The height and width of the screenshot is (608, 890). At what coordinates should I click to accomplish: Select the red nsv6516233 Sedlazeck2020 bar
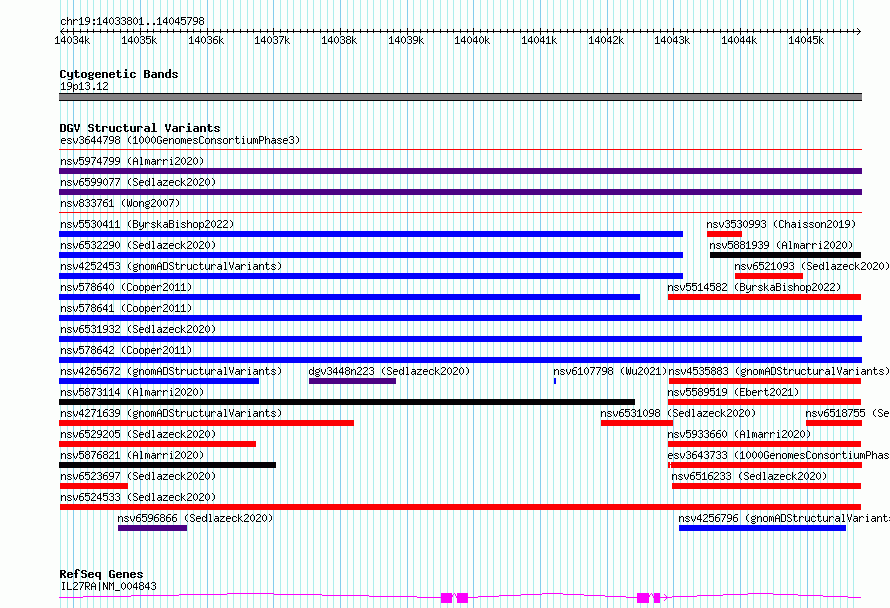pyautogui.click(x=766, y=486)
